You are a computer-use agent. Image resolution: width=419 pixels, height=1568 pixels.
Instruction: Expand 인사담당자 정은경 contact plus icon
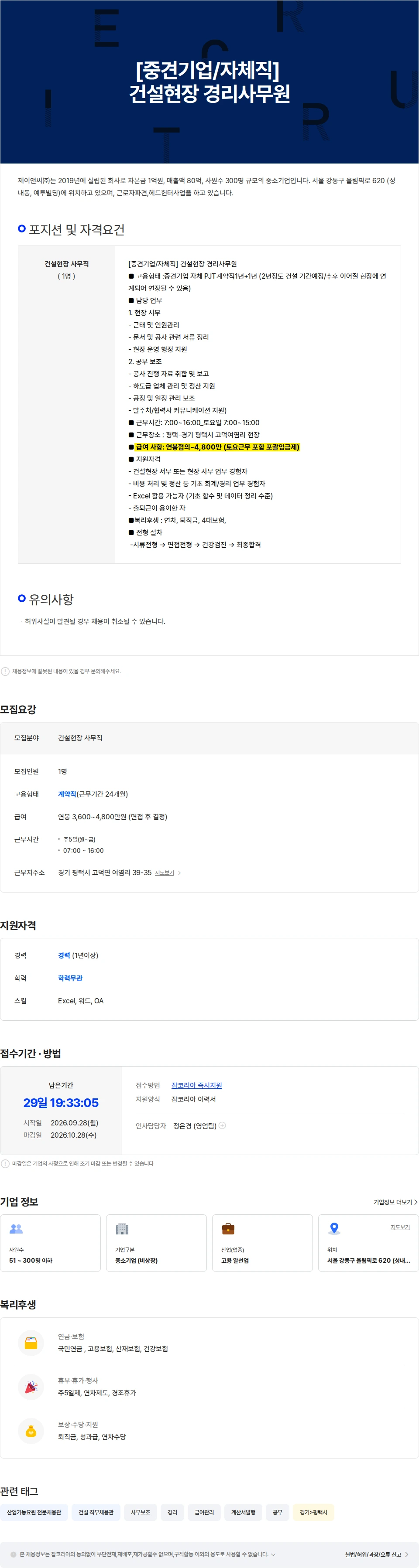222,1125
